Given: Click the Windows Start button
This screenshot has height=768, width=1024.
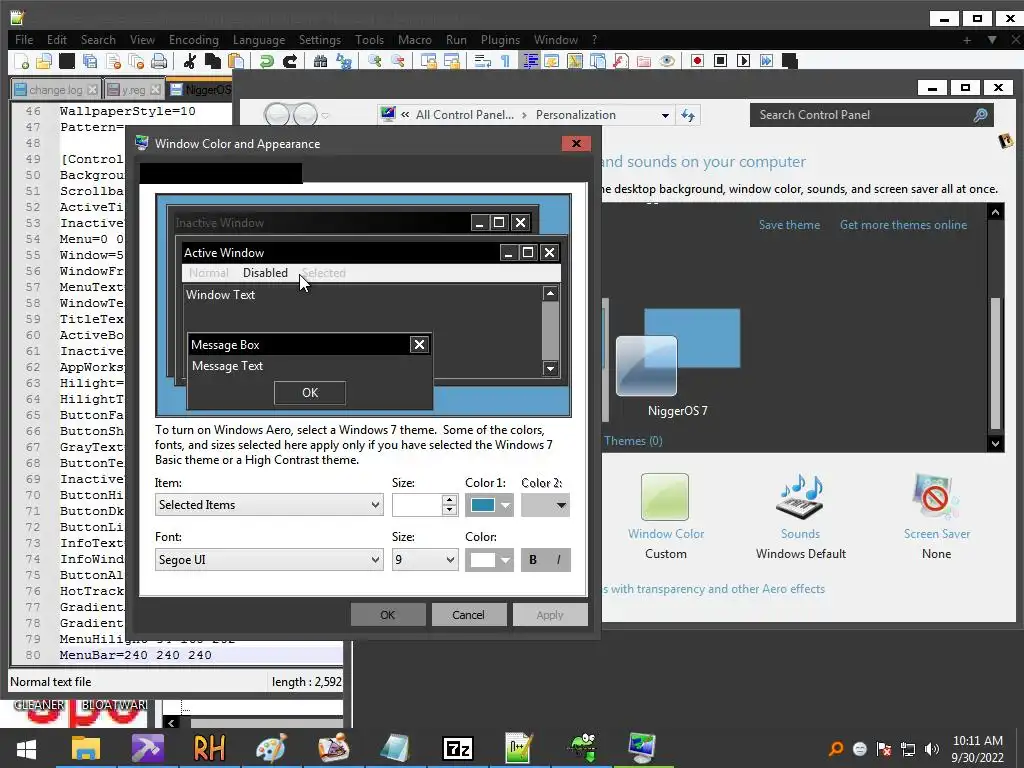Looking at the screenshot, I should coord(26,748).
